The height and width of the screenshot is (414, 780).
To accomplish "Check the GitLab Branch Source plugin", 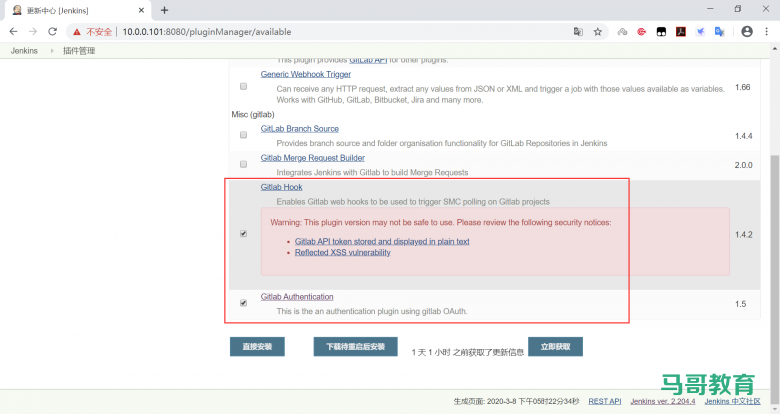I will click(x=243, y=135).
